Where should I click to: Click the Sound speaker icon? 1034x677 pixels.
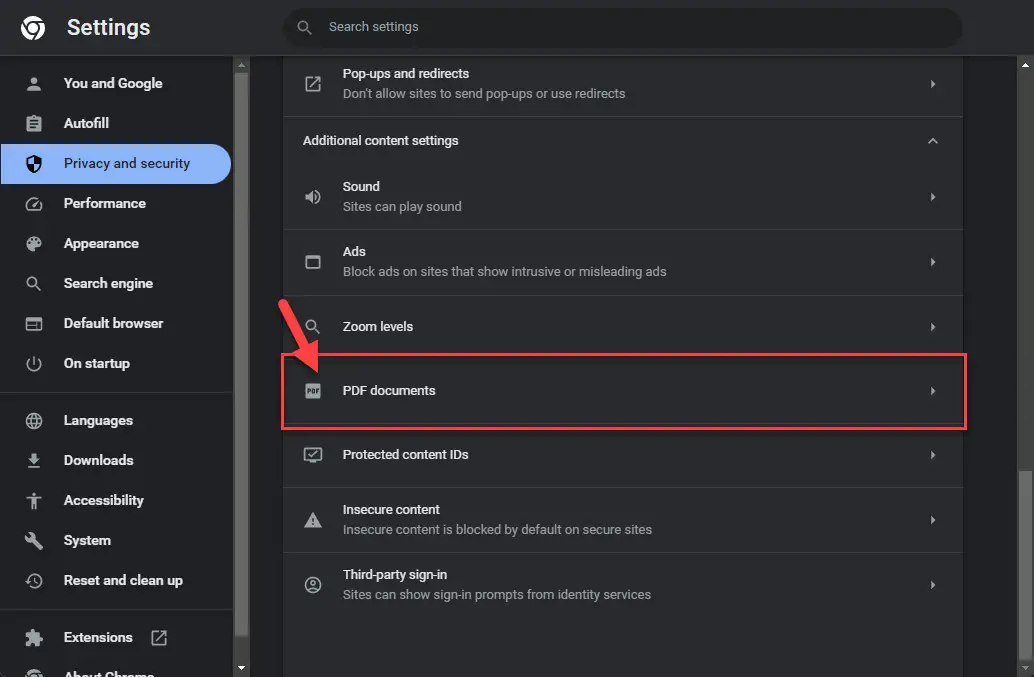313,197
